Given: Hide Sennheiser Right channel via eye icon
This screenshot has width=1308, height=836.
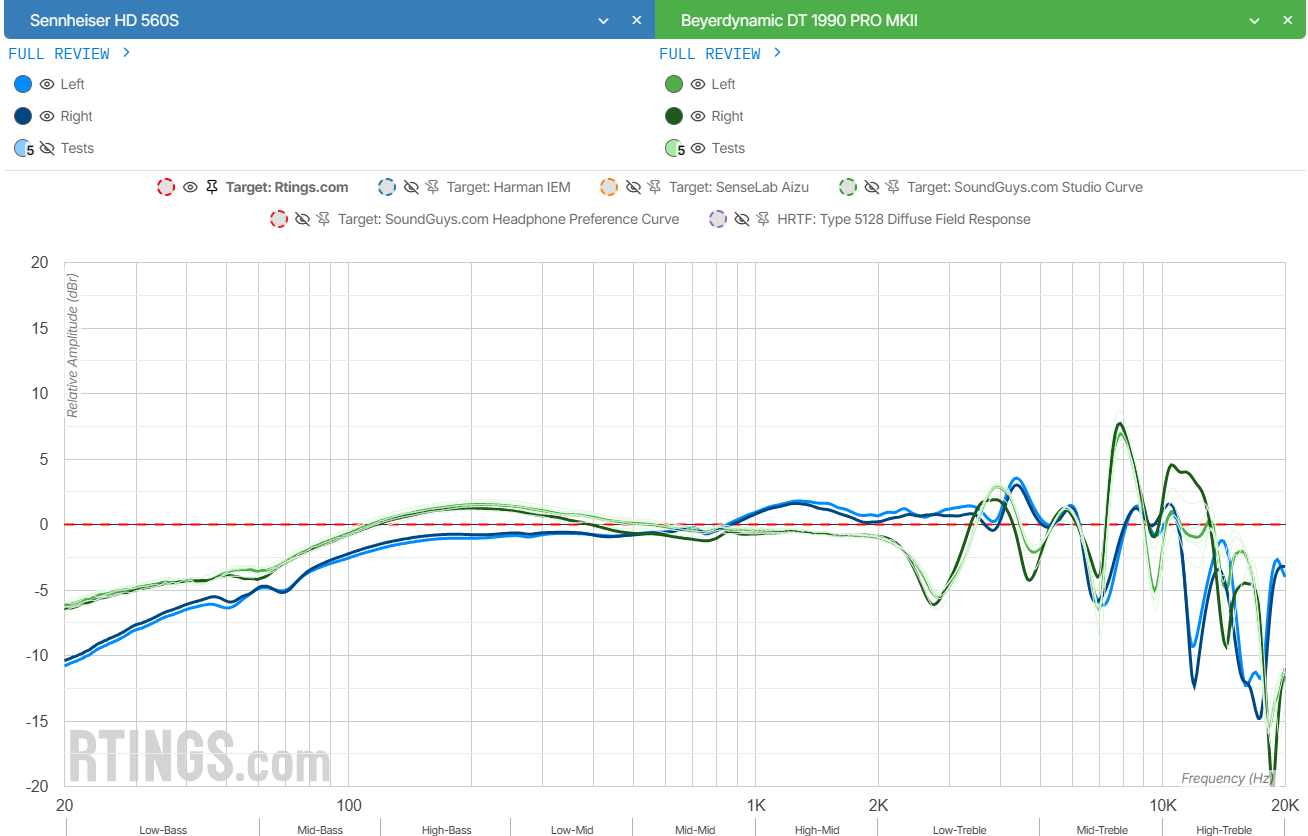Looking at the screenshot, I should click(x=47, y=116).
